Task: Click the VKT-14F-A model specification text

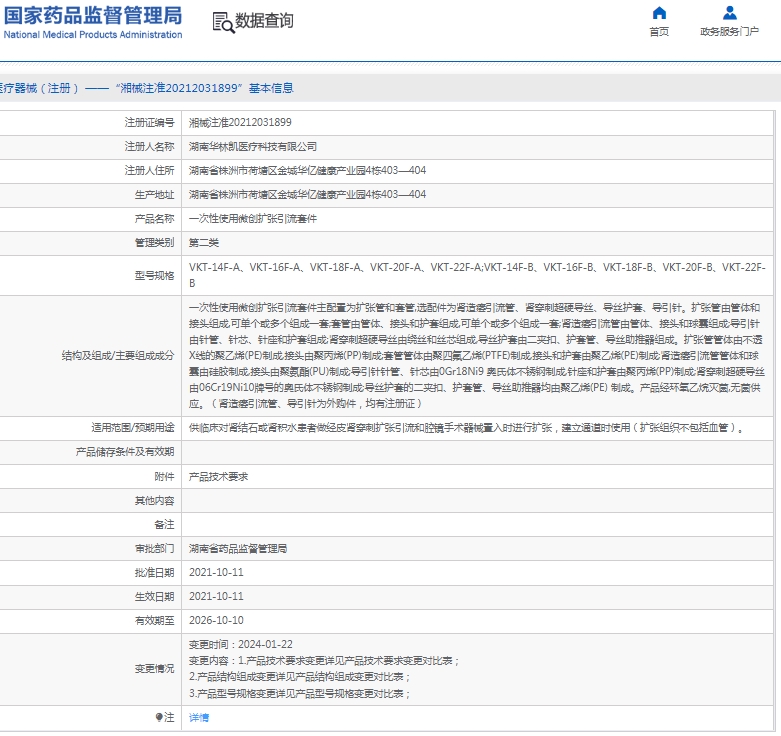Action: coord(214,267)
